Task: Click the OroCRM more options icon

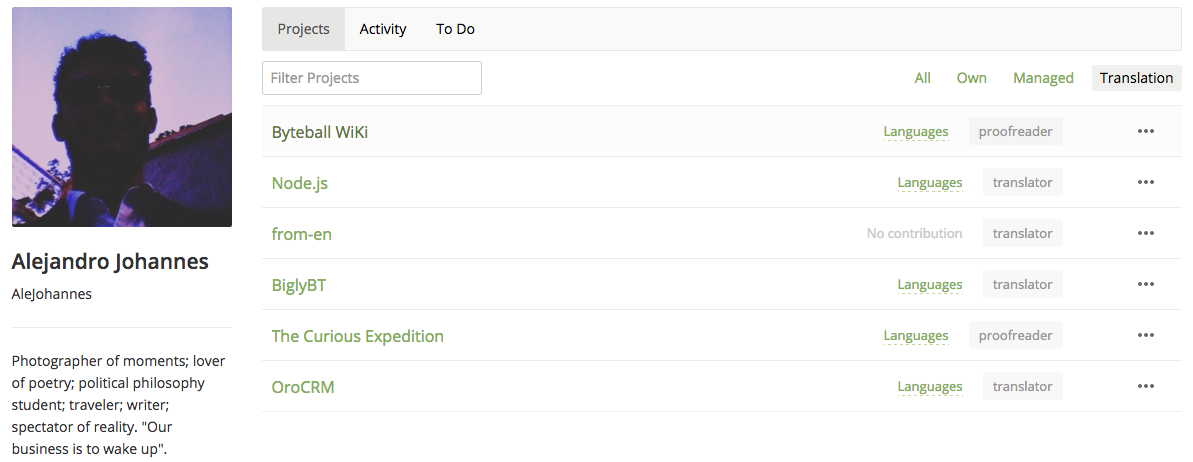Action: [1146, 386]
